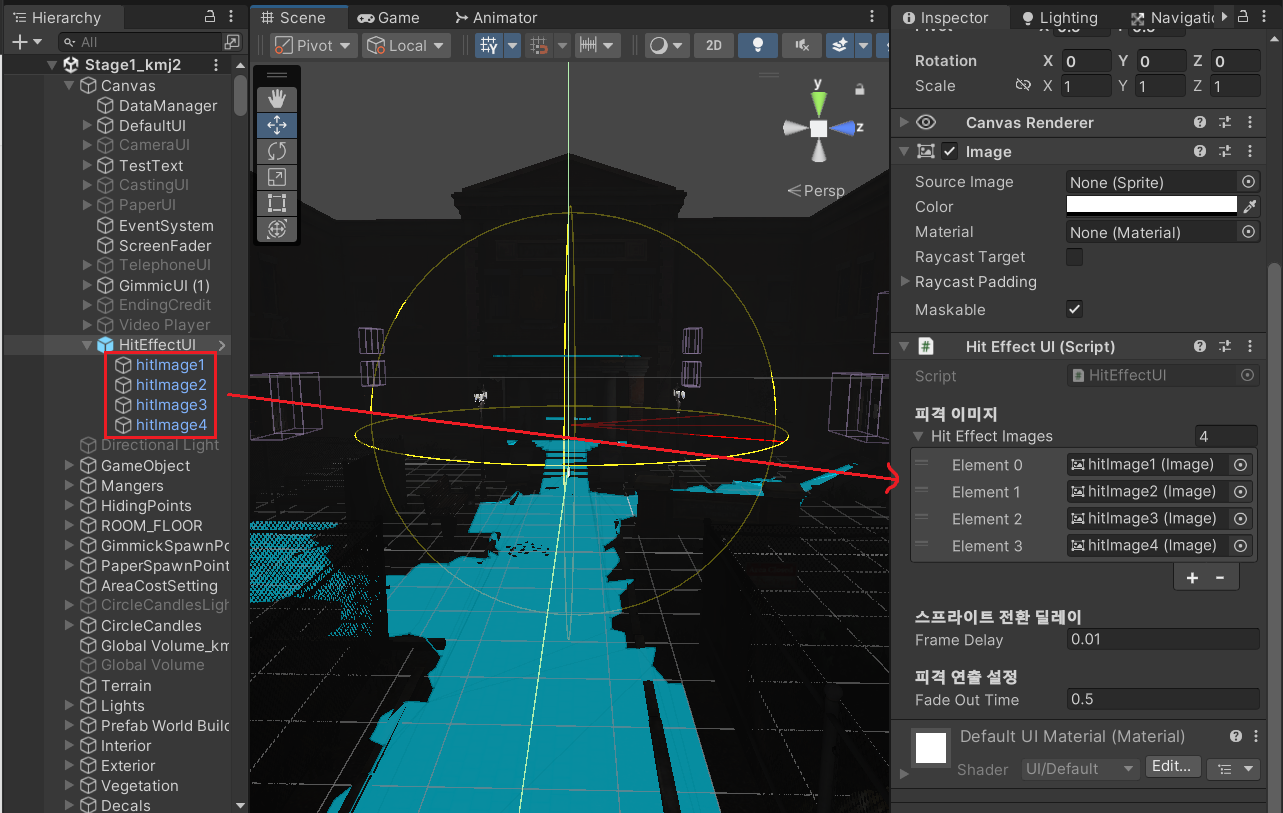Screen dimensions: 1283x813
Task: Toggle Scale constrained proportions link
Action: [x=1022, y=86]
